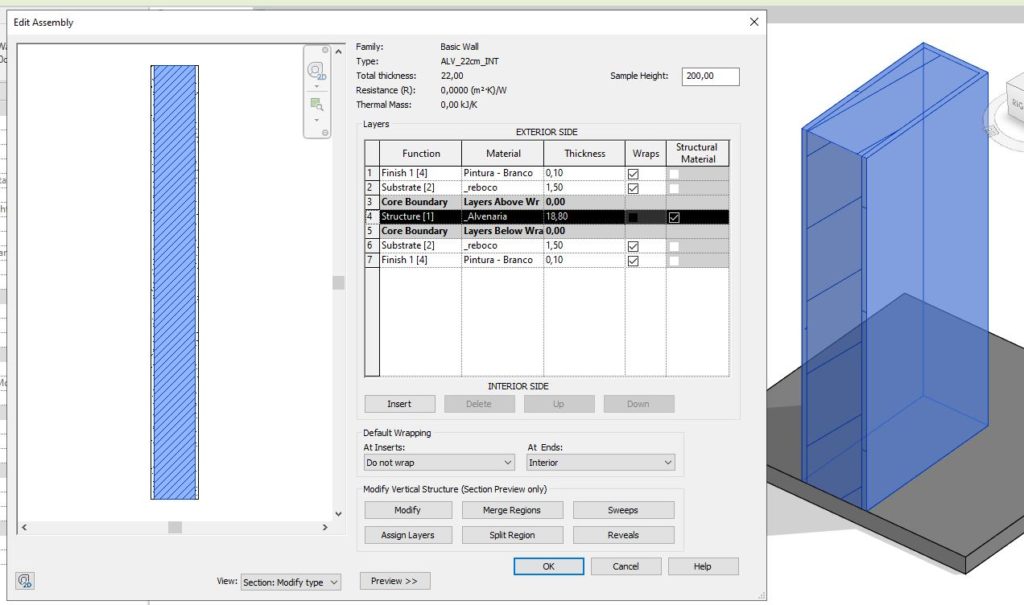Toggle Structural Material checkbox for Structure row 4
This screenshot has width=1024, height=605.
point(674,217)
